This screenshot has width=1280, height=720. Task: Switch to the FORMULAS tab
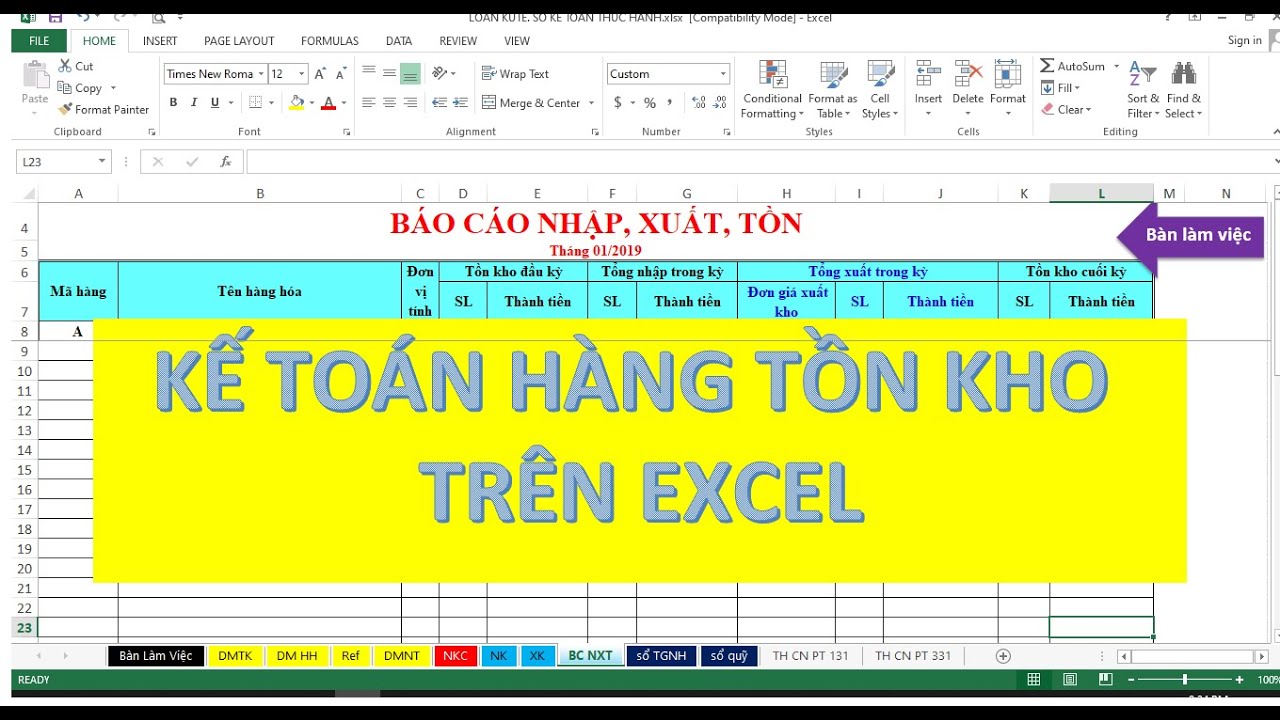click(x=330, y=41)
